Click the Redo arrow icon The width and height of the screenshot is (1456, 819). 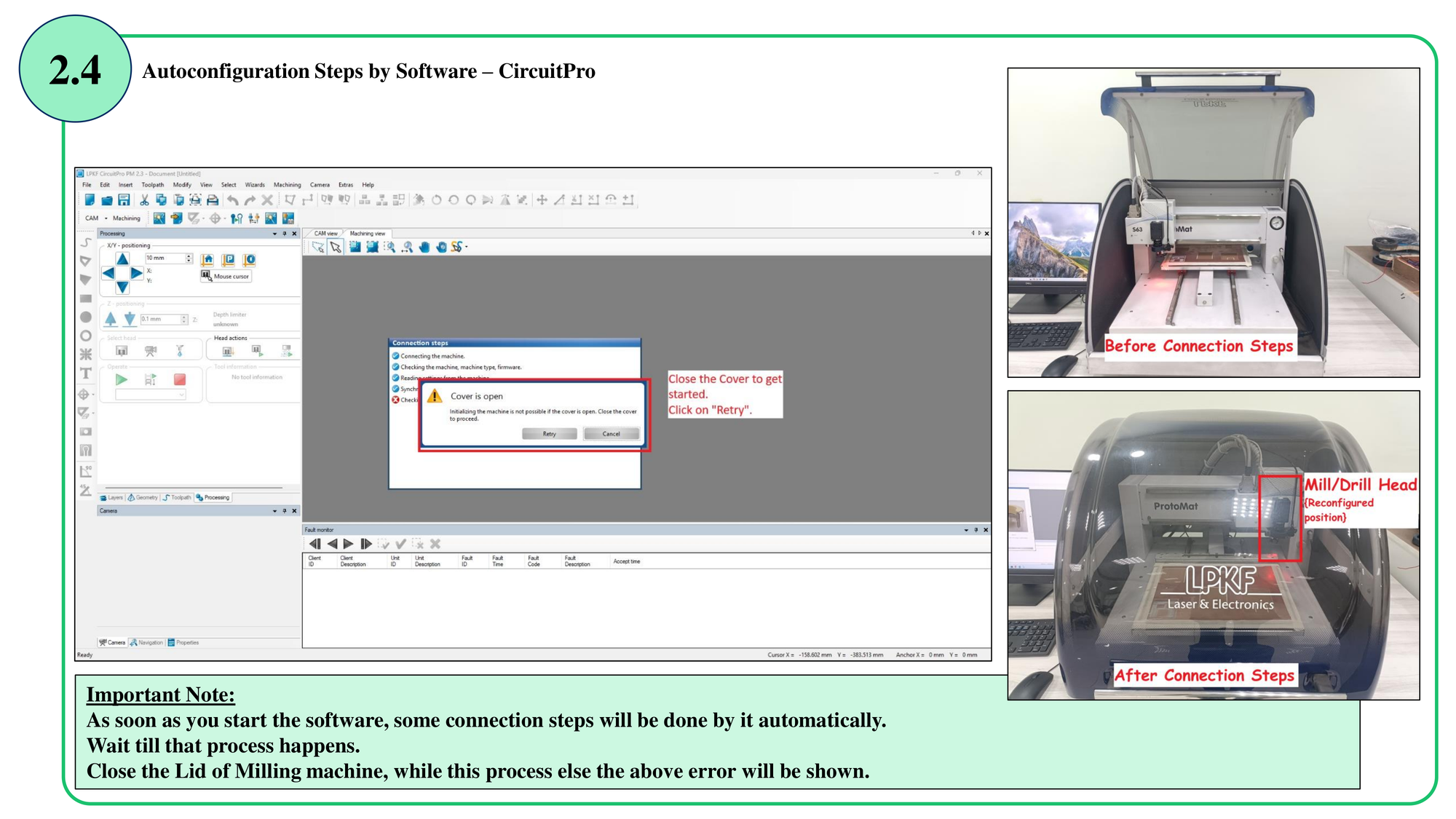(x=250, y=199)
